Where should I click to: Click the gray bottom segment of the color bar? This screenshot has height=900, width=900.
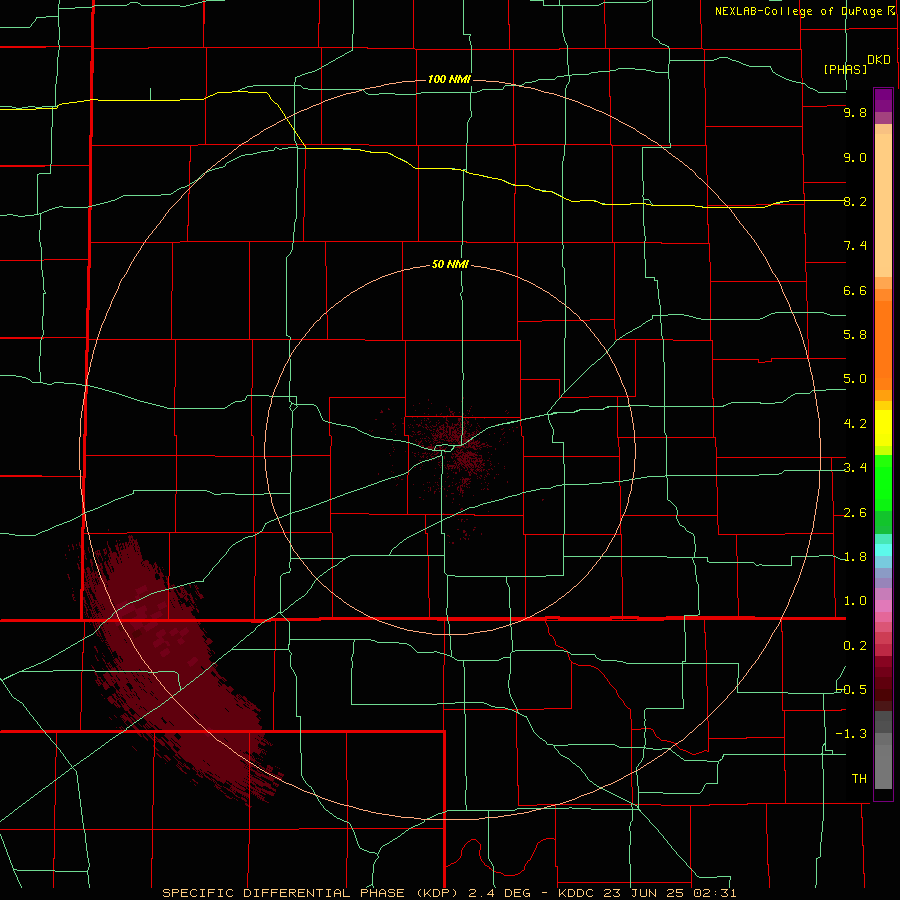[x=883, y=769]
